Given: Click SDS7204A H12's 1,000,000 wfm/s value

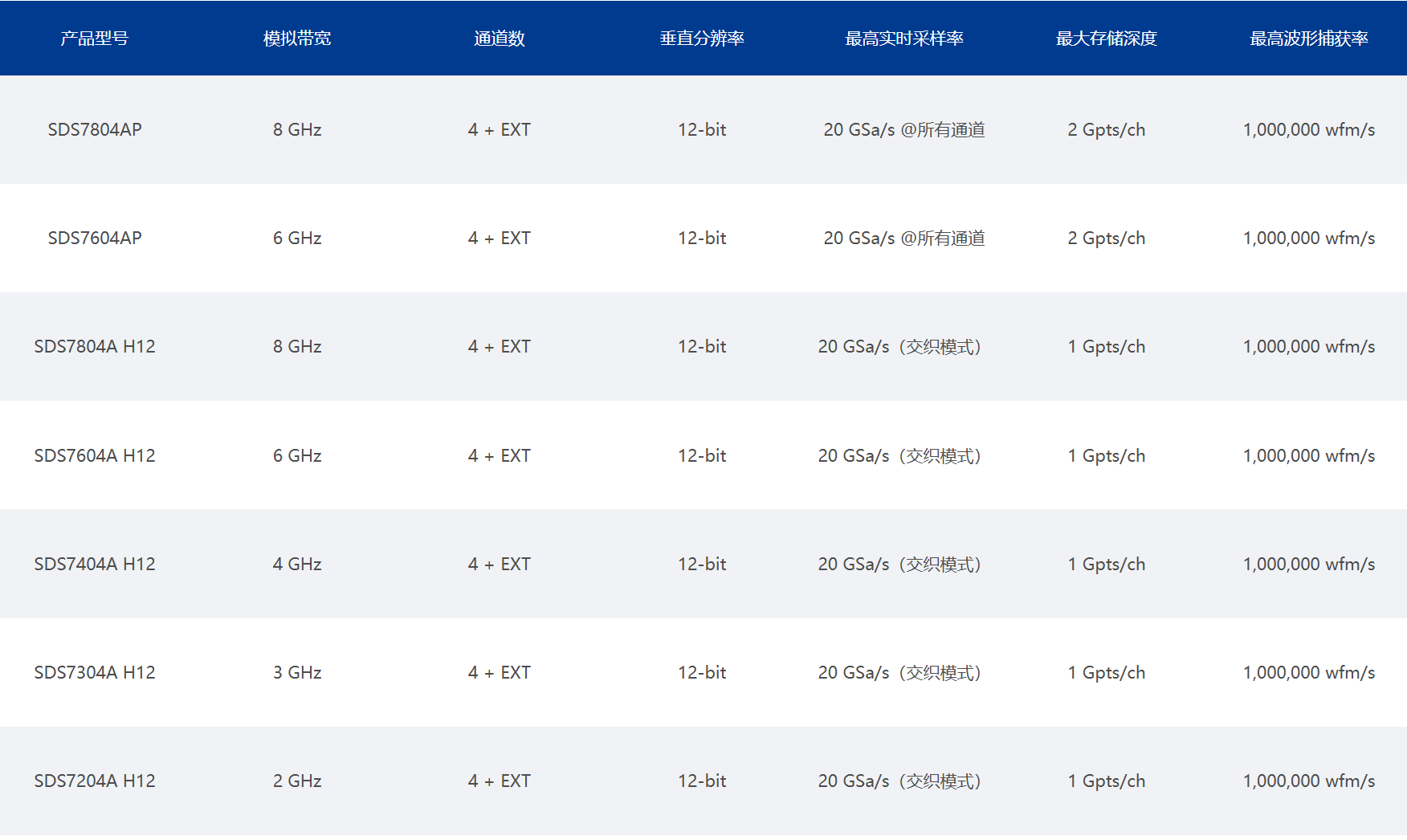Looking at the screenshot, I should tap(1308, 781).
